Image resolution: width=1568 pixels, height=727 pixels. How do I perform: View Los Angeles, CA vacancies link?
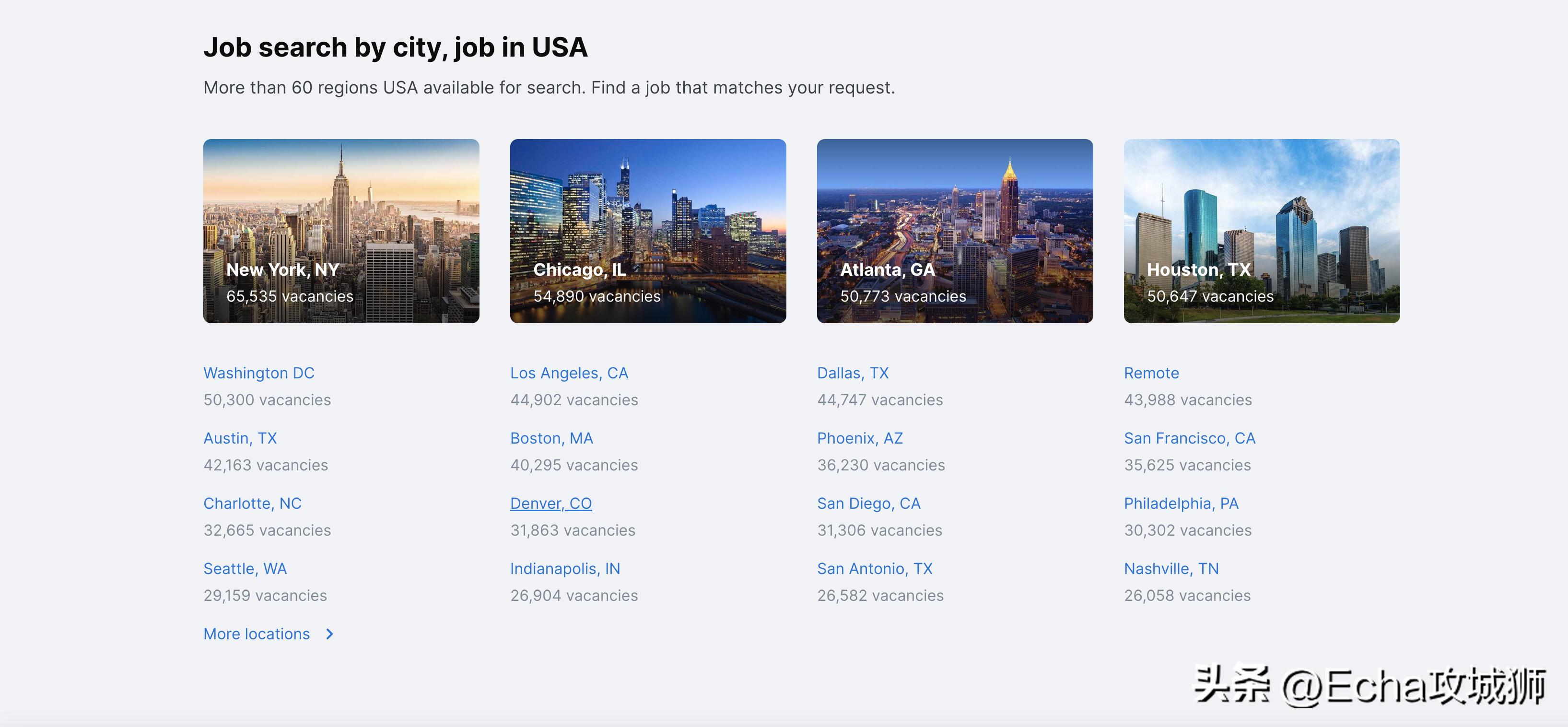pos(569,373)
